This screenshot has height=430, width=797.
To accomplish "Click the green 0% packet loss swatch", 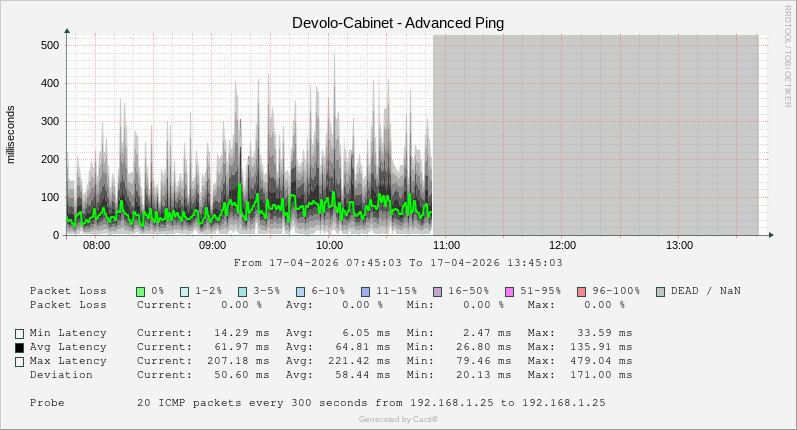I will click(x=141, y=291).
